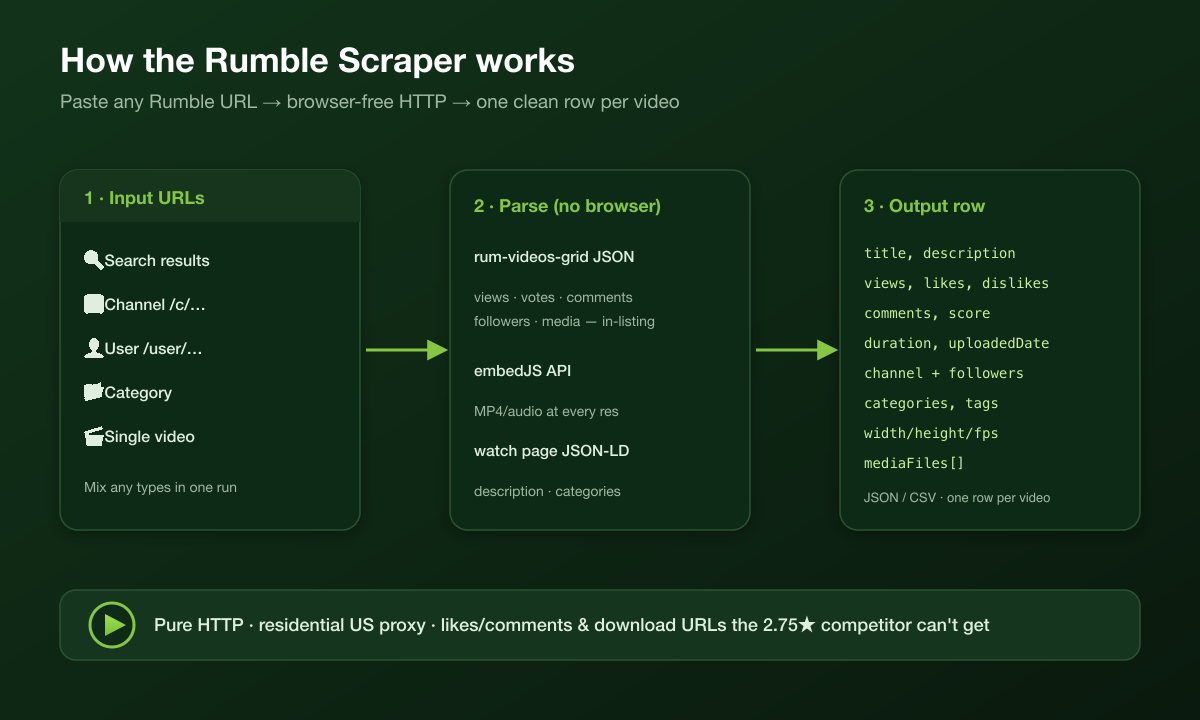Click the "1 · Input URLs" card header
Screen dimensions: 1200x720
pyautogui.click(x=210, y=197)
